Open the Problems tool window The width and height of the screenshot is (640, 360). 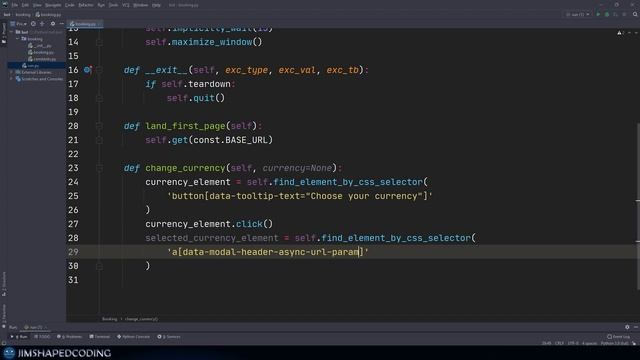tap(69, 337)
